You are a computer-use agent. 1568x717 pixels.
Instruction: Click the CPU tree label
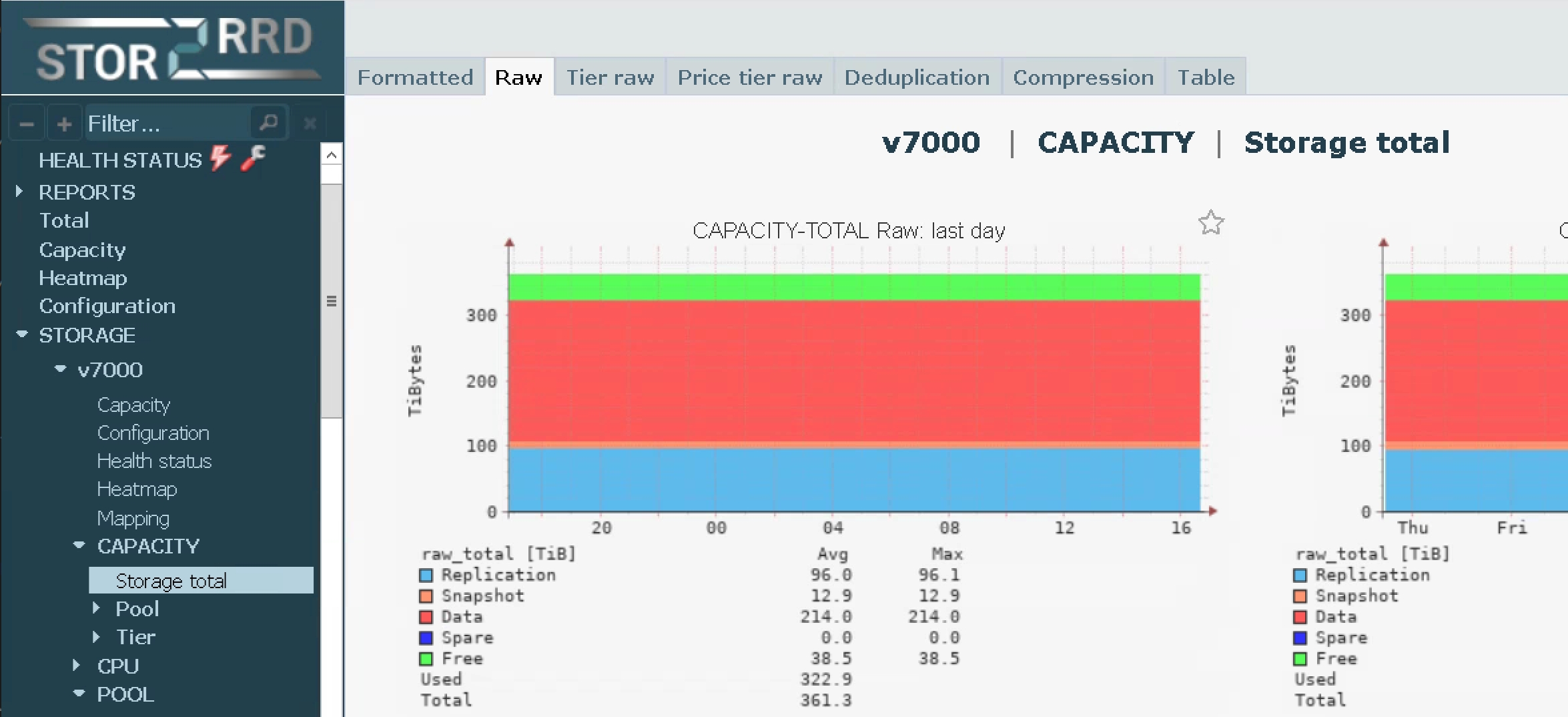point(117,666)
